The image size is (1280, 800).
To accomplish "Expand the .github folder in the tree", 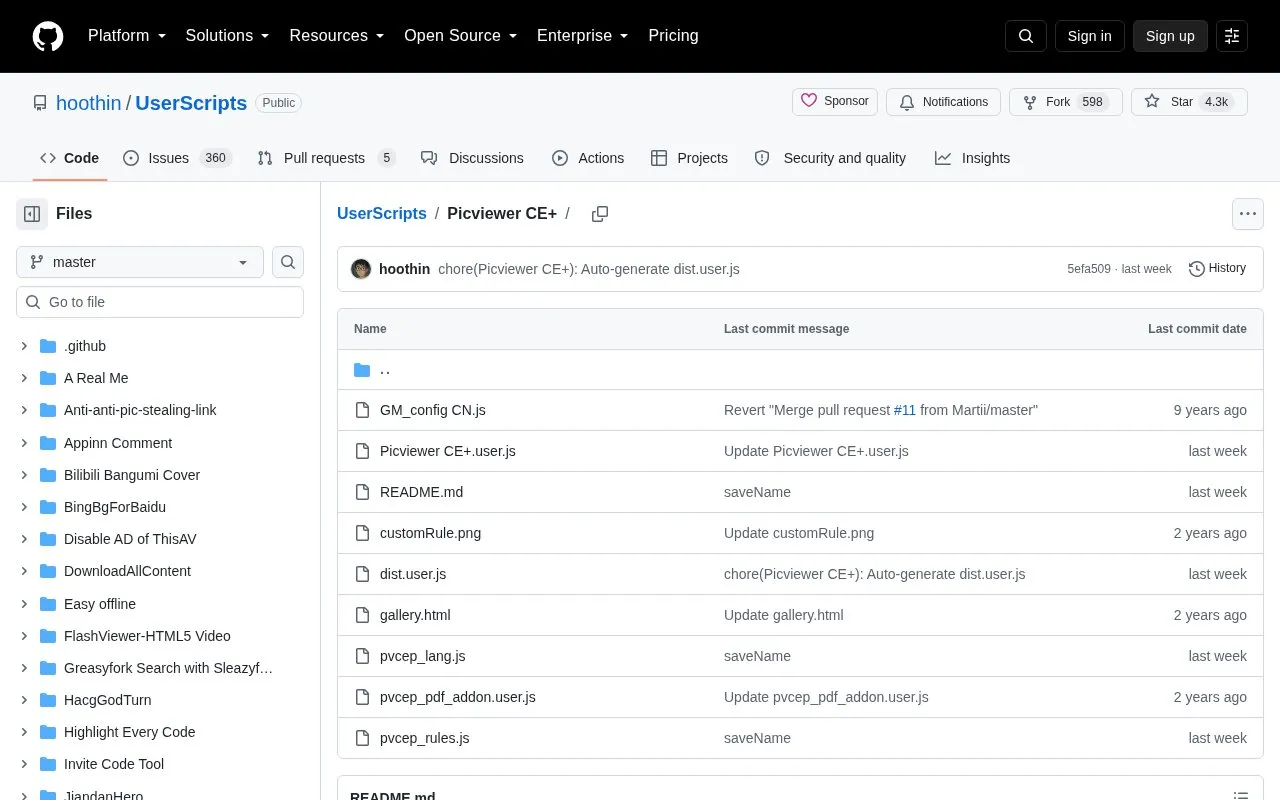I will (24, 346).
